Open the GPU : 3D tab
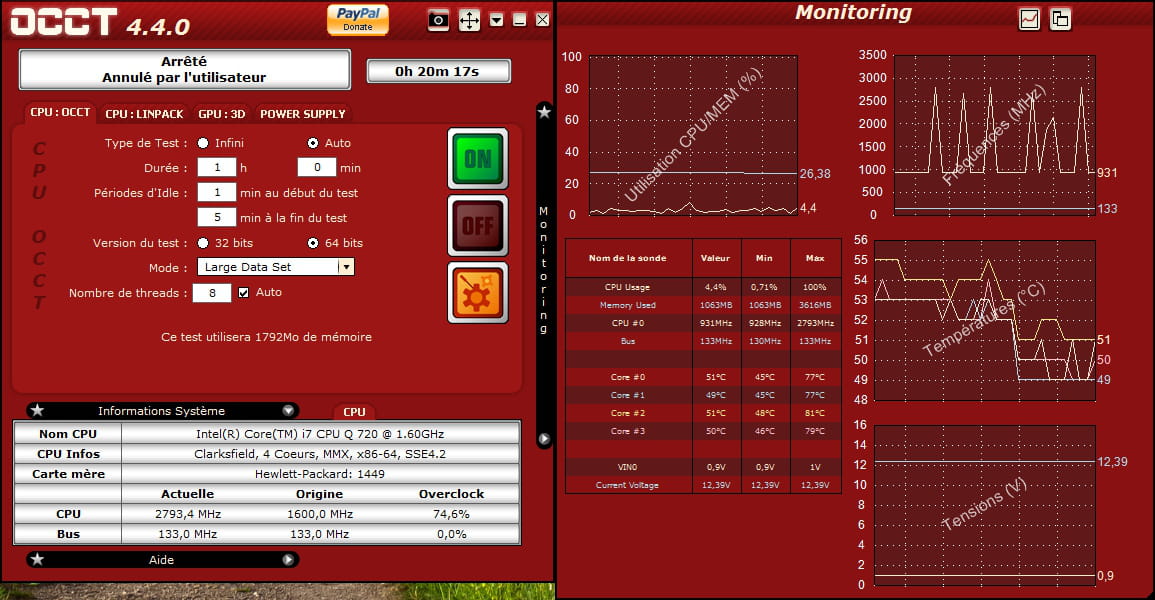 pyautogui.click(x=222, y=113)
